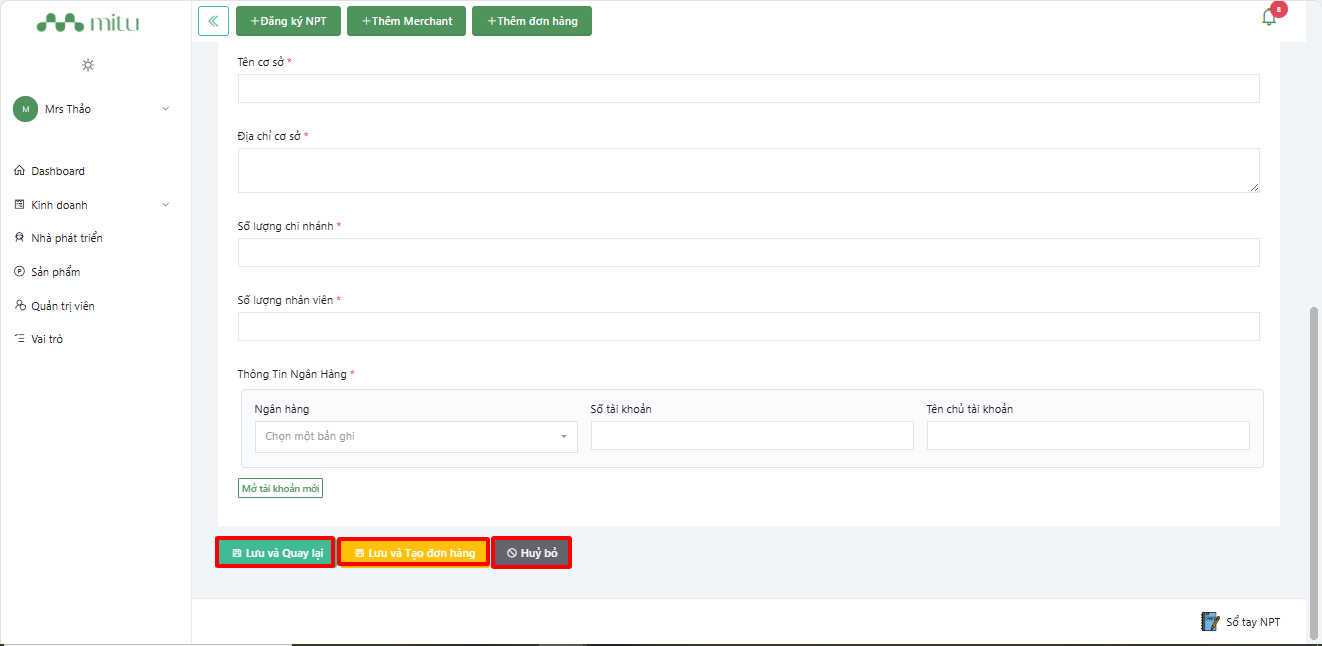
Task: Click the Huỷ bỏ cancel button
Action: click(532, 553)
